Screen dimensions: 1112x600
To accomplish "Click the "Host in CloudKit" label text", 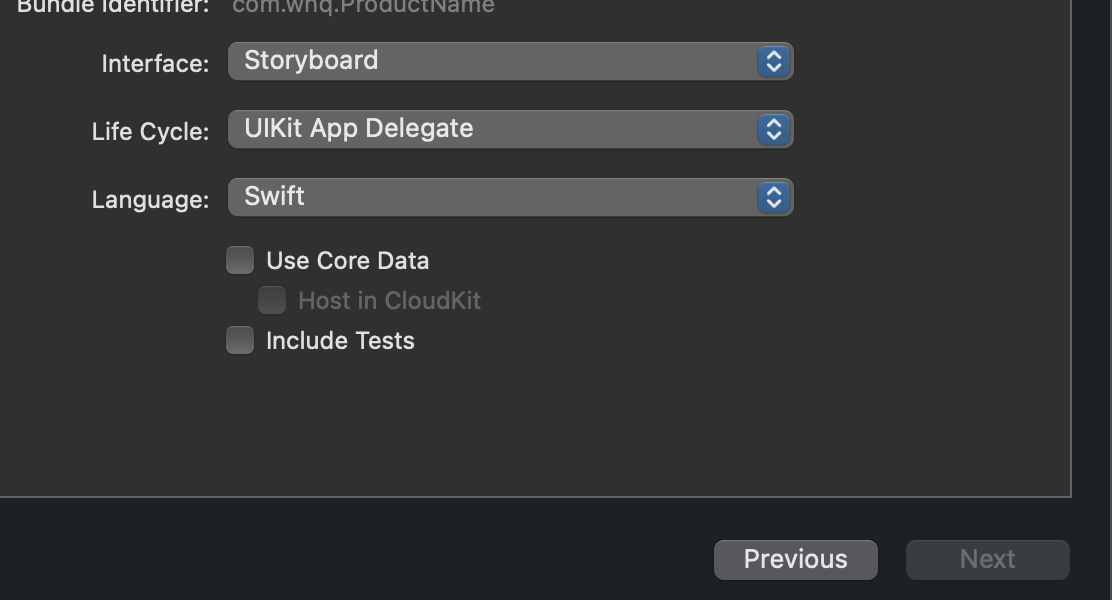I will [389, 301].
